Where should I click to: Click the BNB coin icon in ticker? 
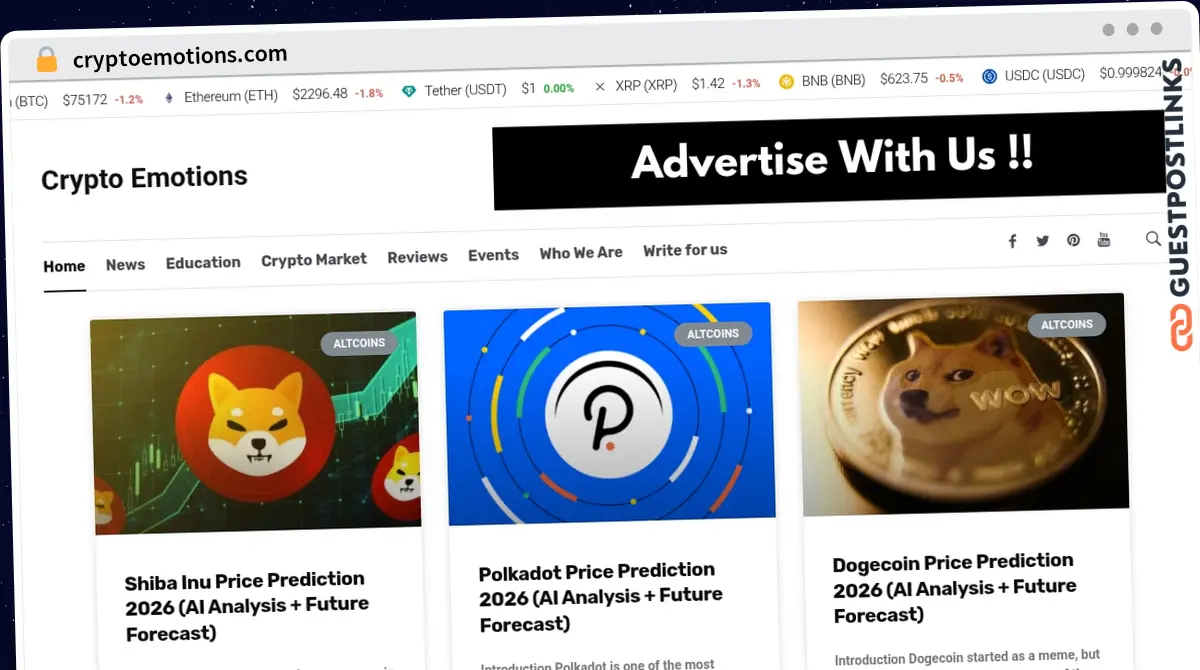click(787, 81)
